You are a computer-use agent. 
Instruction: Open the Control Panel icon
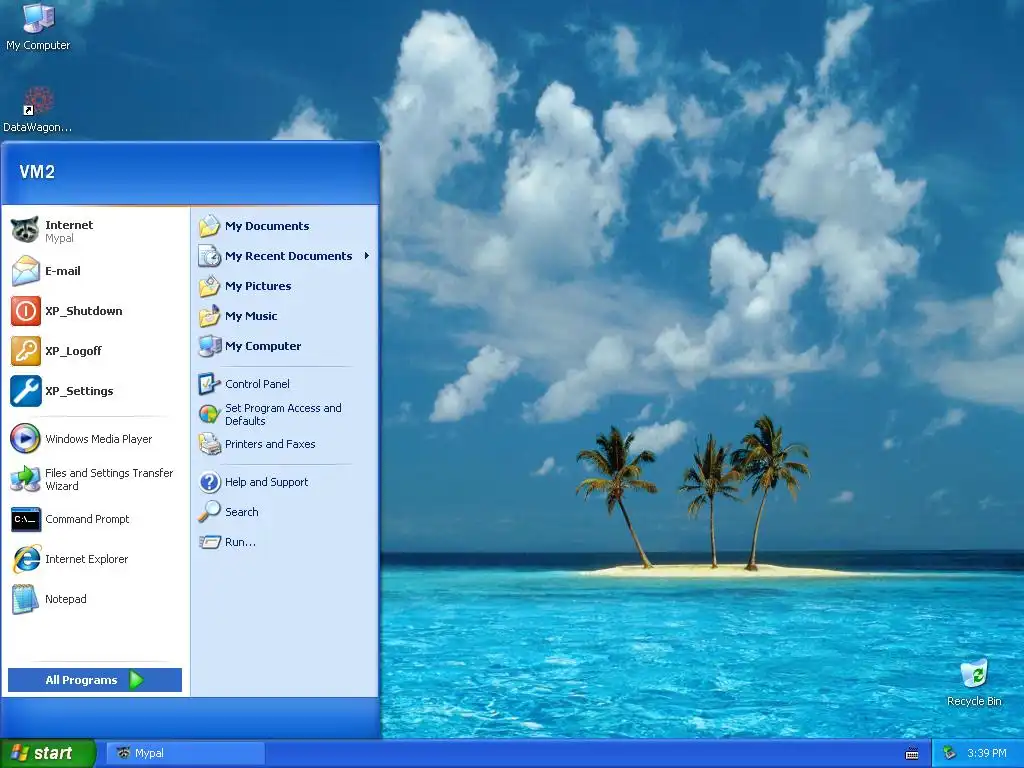coord(210,384)
